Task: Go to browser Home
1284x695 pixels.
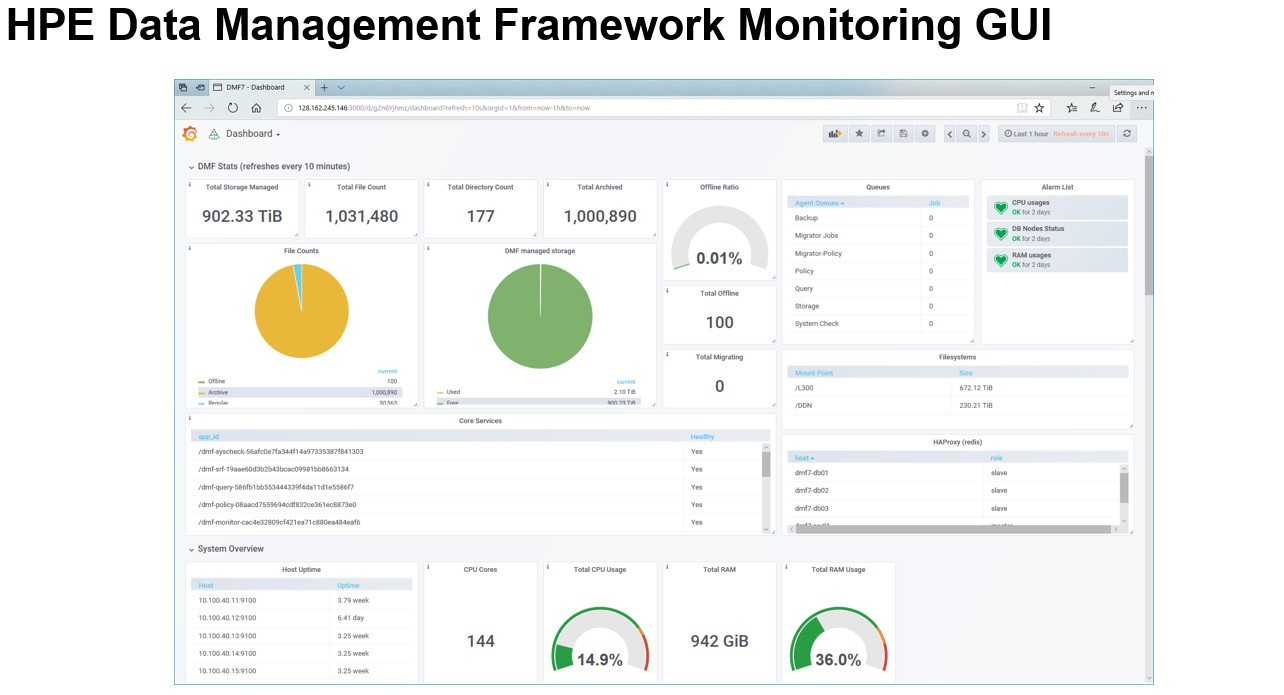Action: pyautogui.click(x=256, y=108)
